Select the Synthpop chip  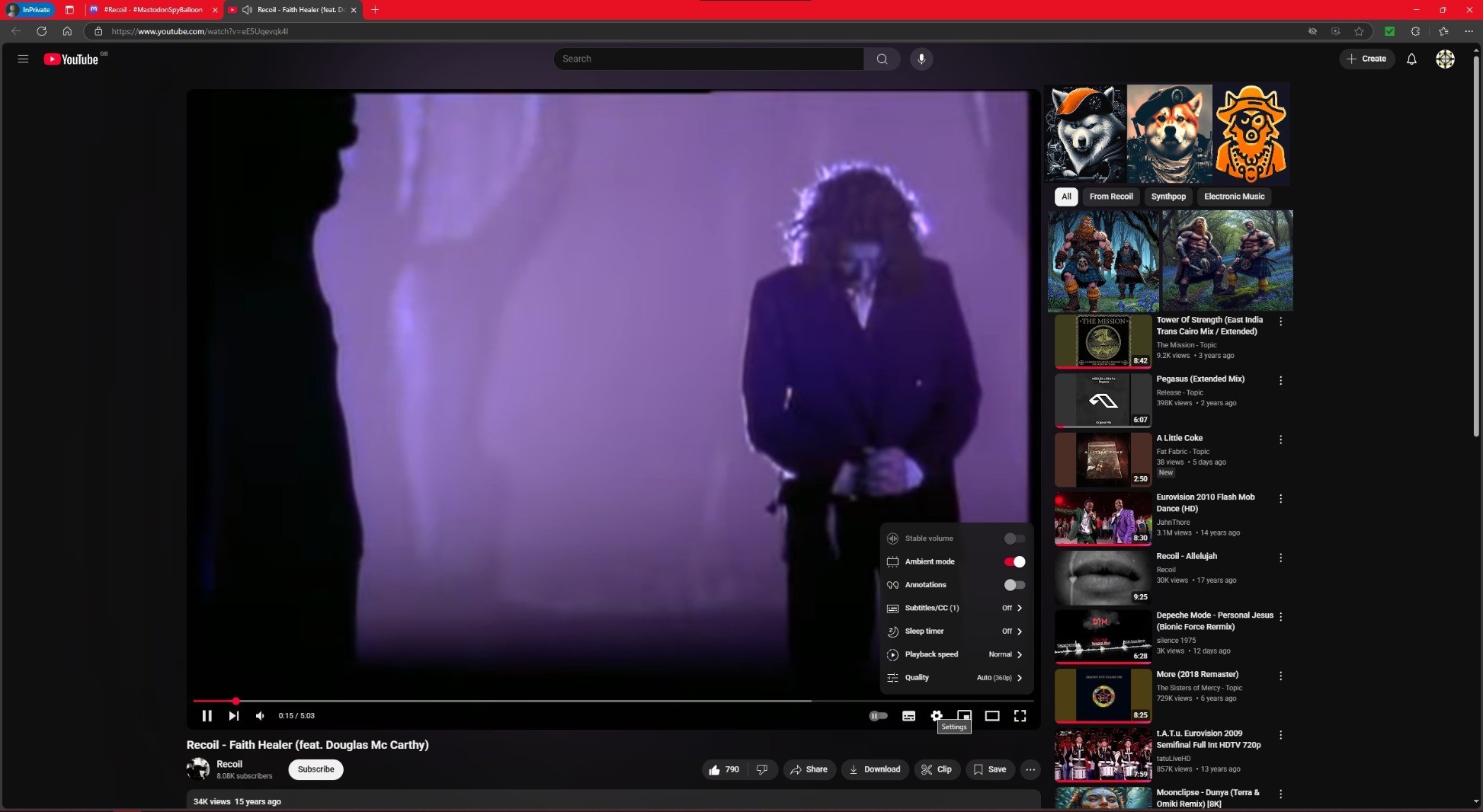pos(1168,197)
